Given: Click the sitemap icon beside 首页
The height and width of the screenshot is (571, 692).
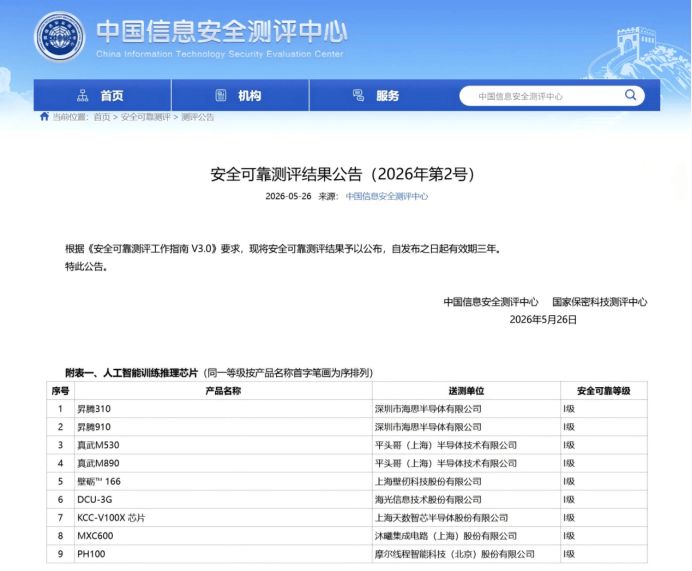Looking at the screenshot, I should coord(83,95).
